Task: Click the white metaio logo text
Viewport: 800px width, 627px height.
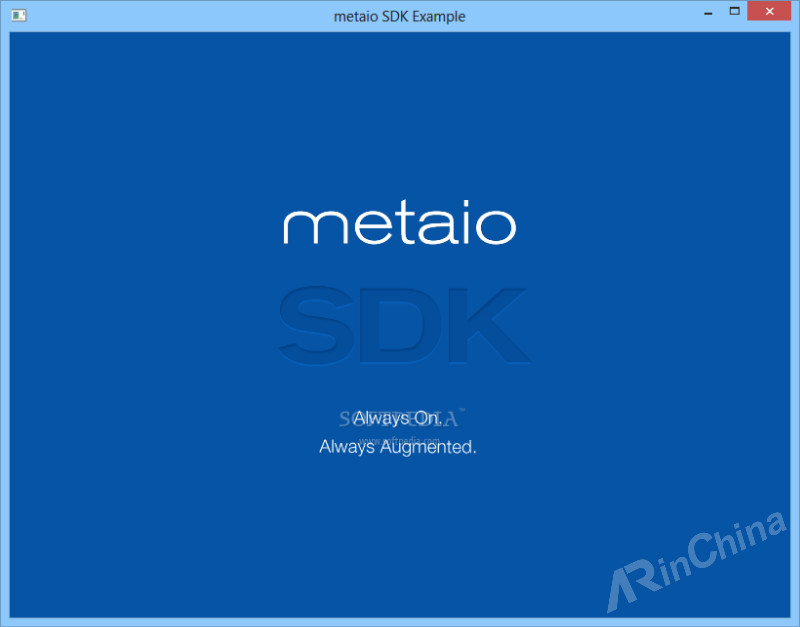Action: pyautogui.click(x=399, y=222)
